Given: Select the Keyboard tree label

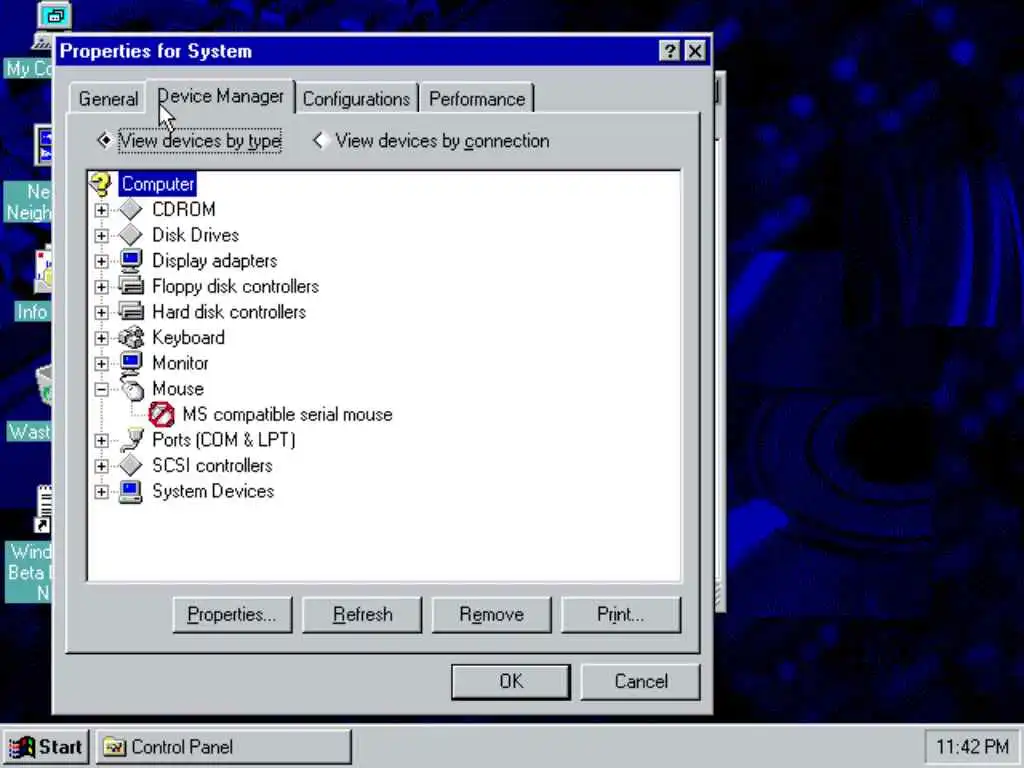Looking at the screenshot, I should [188, 338].
